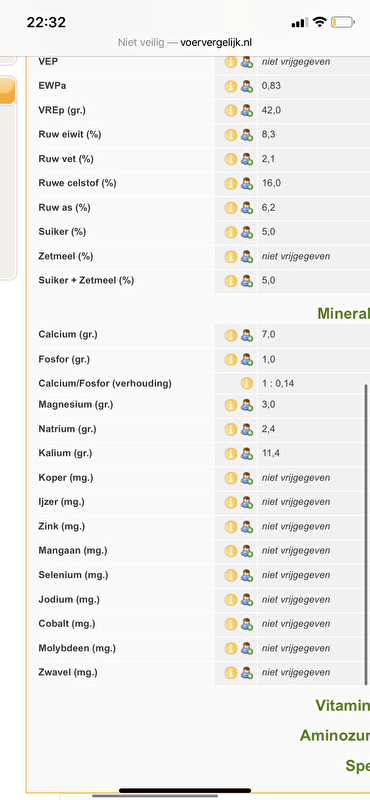This screenshot has height=800, width=370.
Task: Click the vertical scrollbar on the right edge
Action: [x=366, y=534]
